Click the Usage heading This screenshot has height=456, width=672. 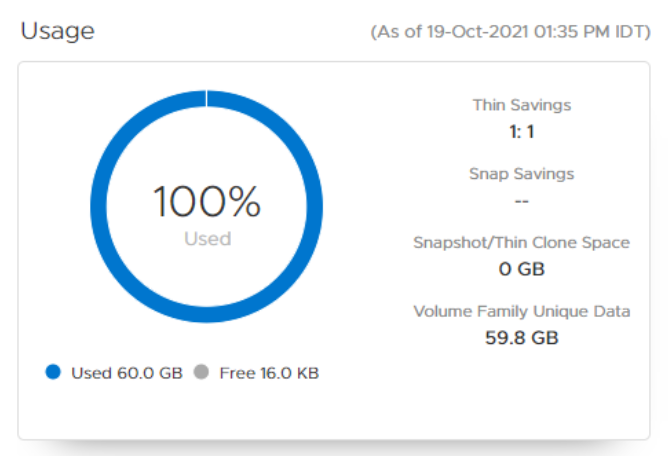pyautogui.click(x=57, y=31)
